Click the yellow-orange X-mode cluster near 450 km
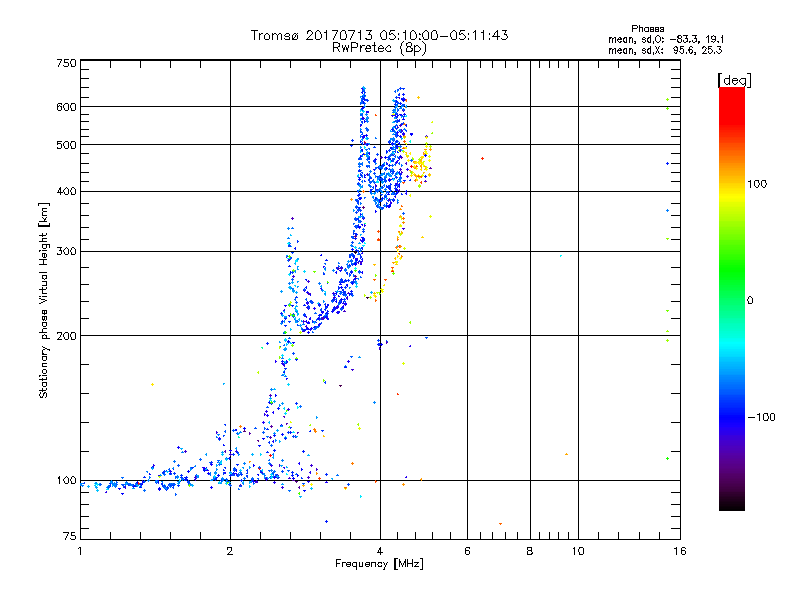Screen dimensions: 800x600 click(418, 164)
